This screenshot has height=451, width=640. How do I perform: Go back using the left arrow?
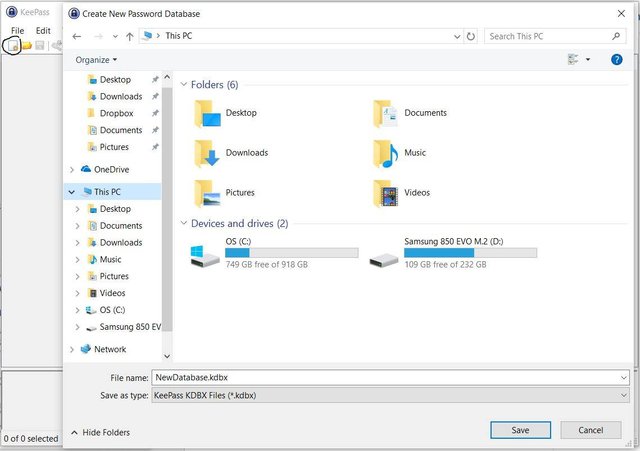click(77, 36)
